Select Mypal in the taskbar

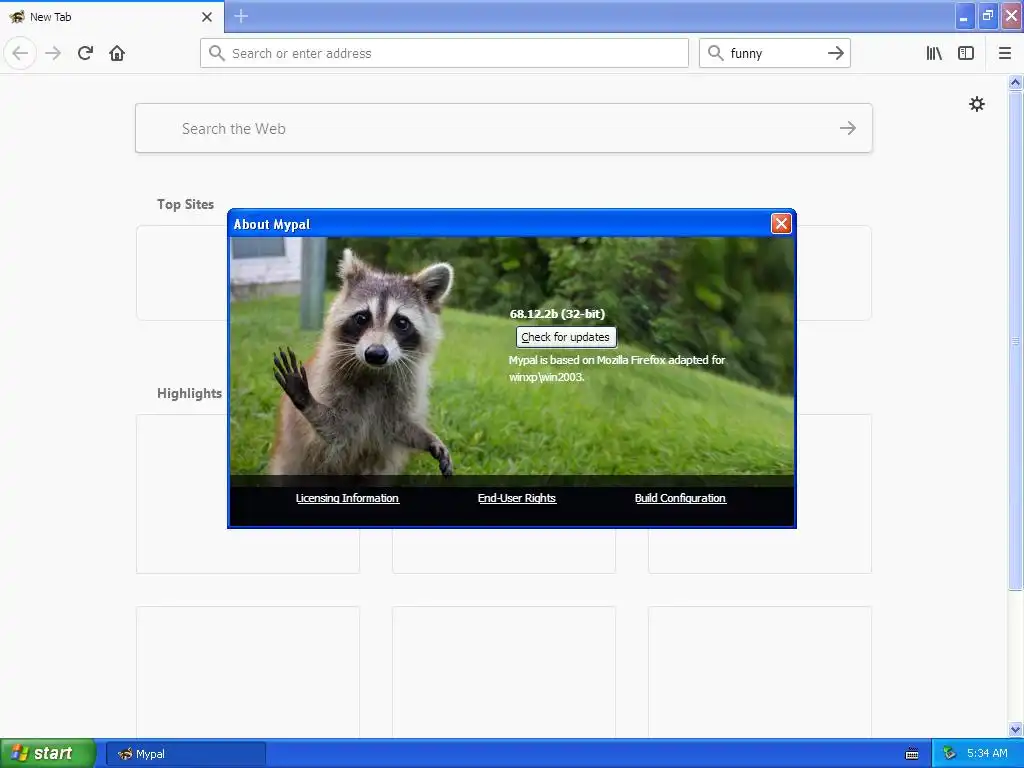pyautogui.click(x=185, y=754)
